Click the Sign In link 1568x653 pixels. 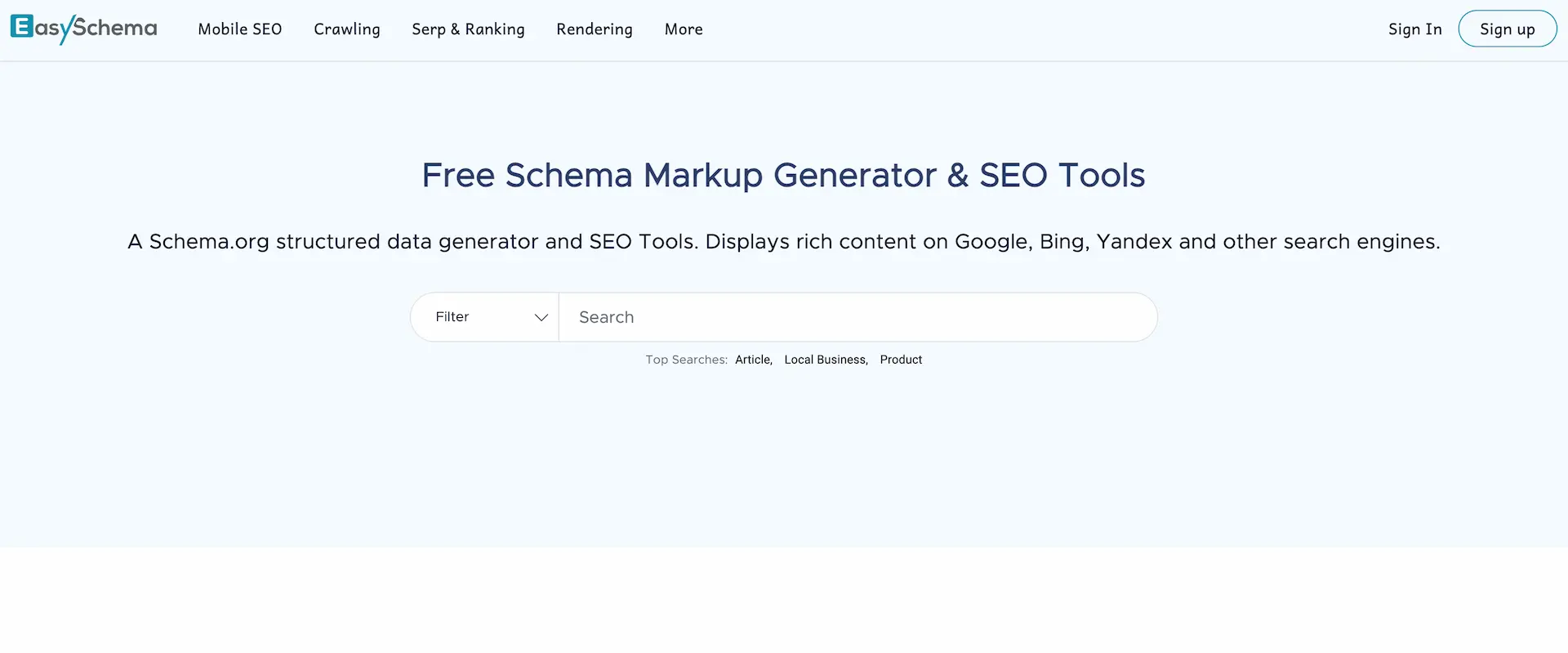tap(1415, 29)
